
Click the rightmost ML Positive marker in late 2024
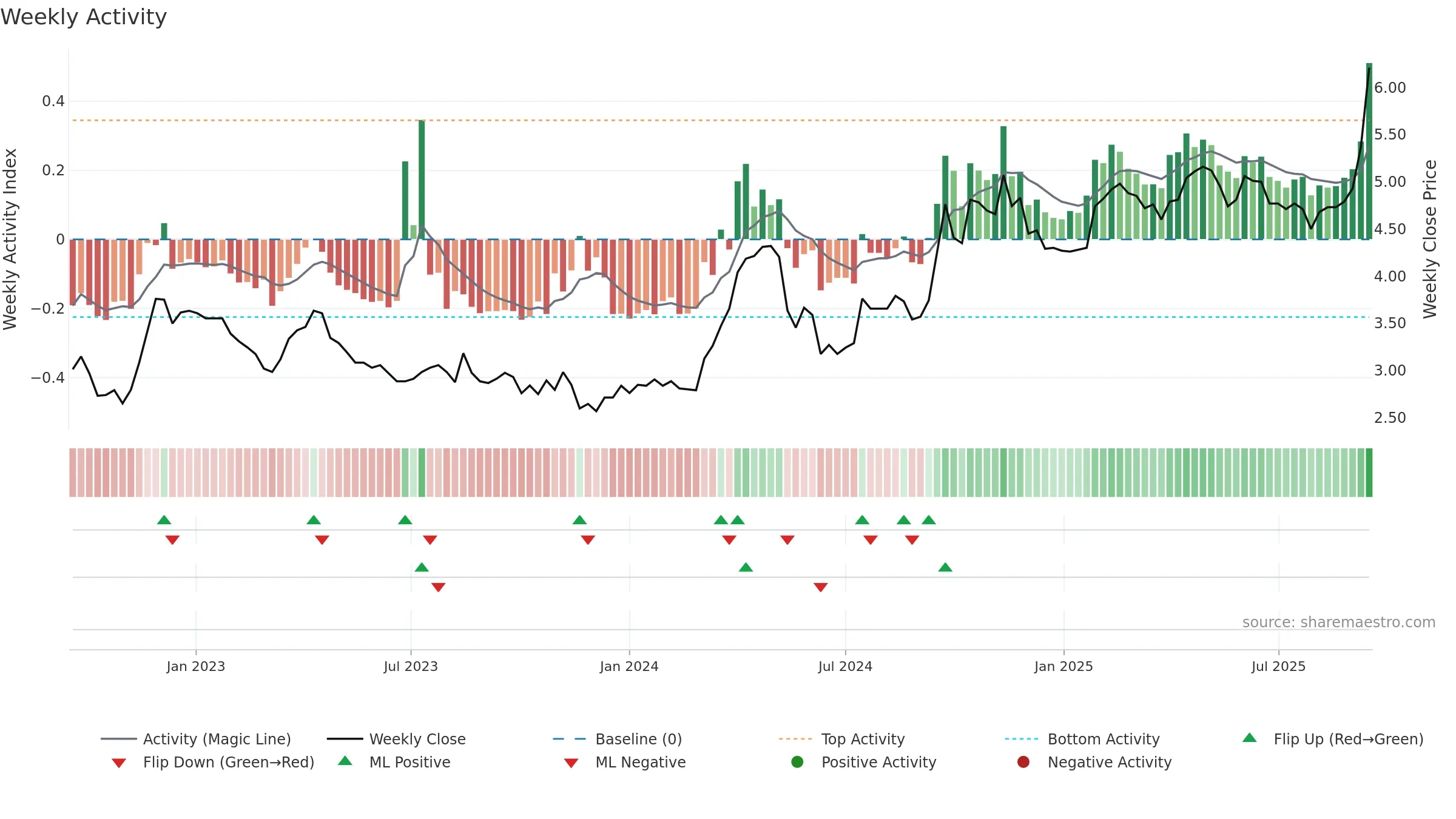click(x=945, y=567)
